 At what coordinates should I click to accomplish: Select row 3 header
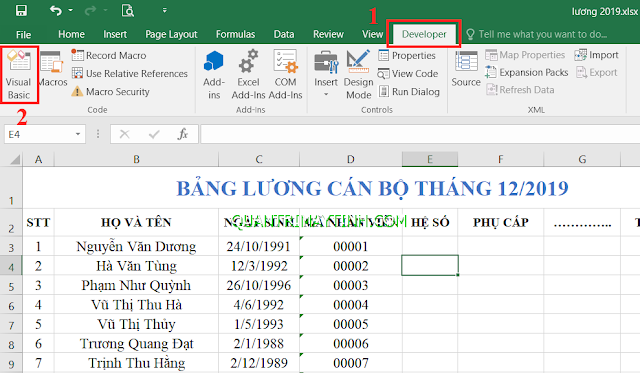[x=11, y=247]
